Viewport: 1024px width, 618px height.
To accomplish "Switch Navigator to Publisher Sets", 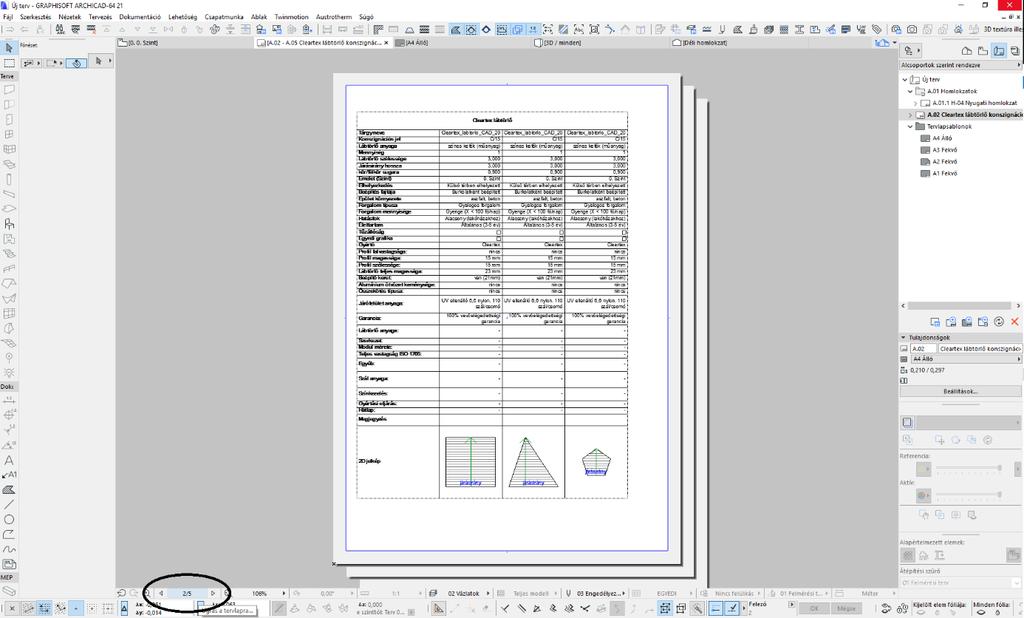I will coord(1015,50).
